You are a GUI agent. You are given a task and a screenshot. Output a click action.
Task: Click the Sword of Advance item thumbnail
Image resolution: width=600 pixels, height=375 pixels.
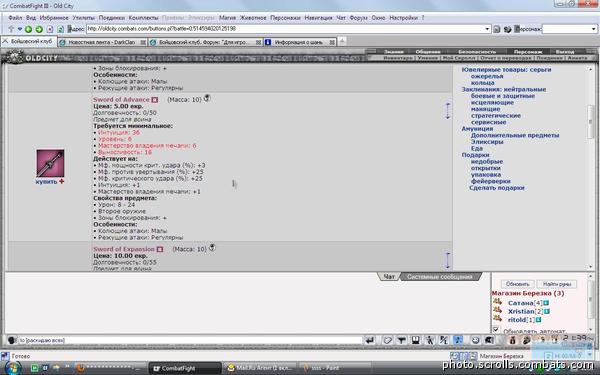[x=50, y=163]
